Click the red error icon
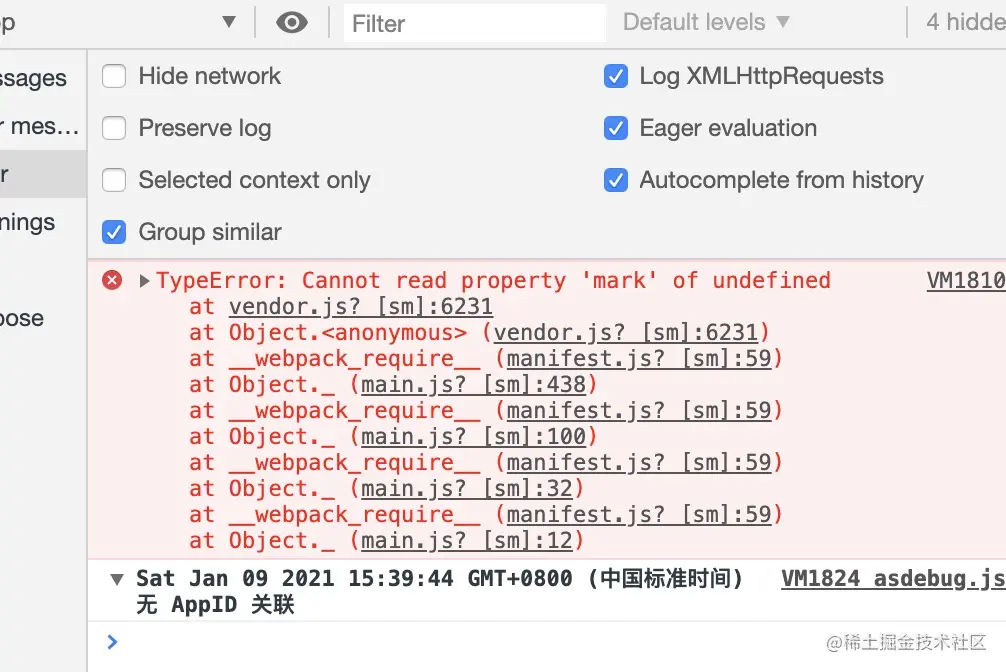This screenshot has width=1006, height=672. (x=113, y=280)
